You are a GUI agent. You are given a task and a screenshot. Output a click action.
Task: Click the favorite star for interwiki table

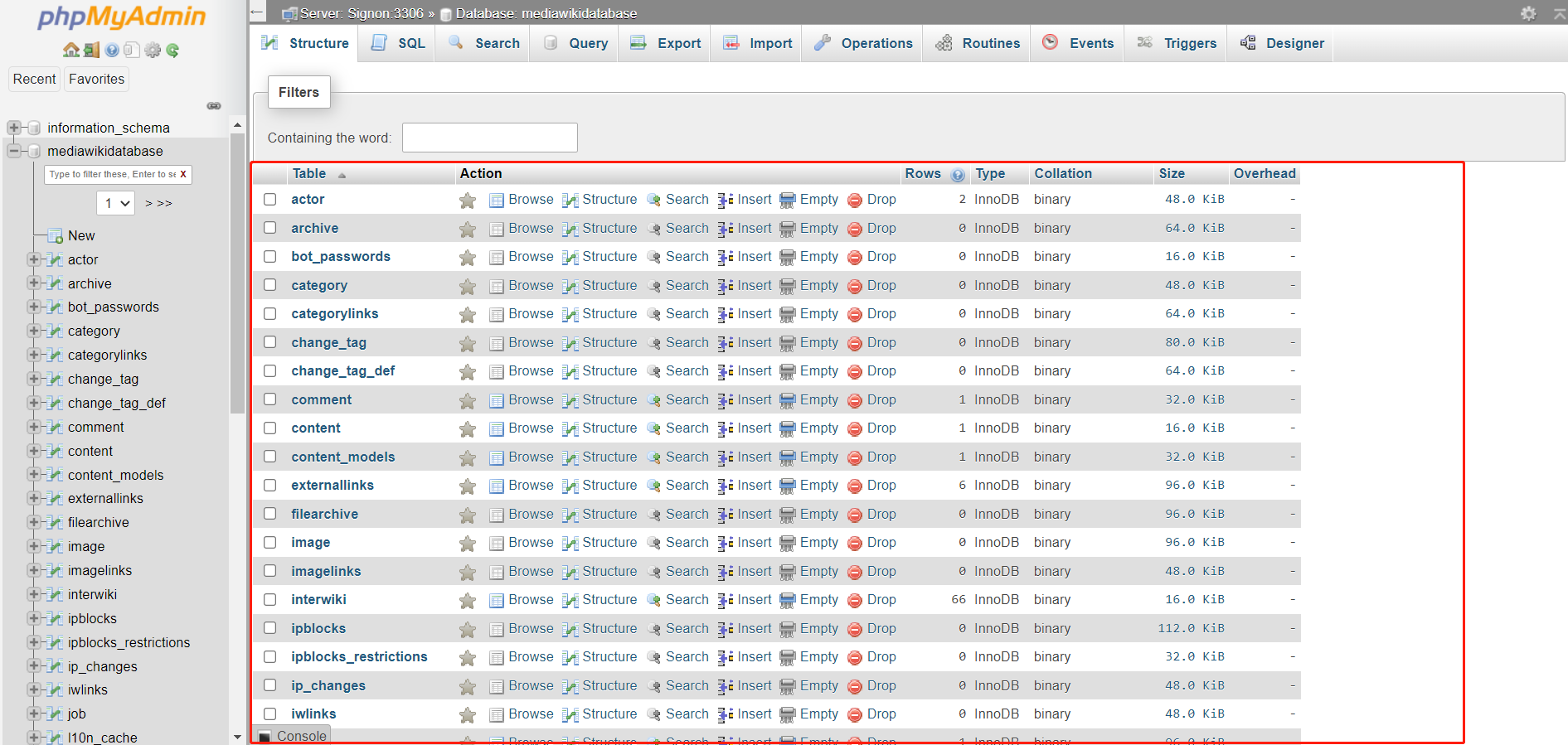[468, 601]
